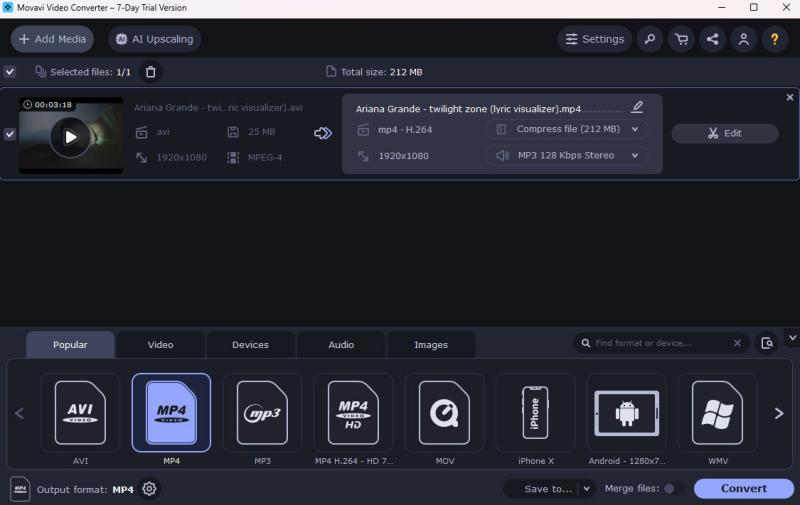Uncheck the Ariana Grande video file checkbox
The width and height of the screenshot is (800, 505).
(x=10, y=134)
